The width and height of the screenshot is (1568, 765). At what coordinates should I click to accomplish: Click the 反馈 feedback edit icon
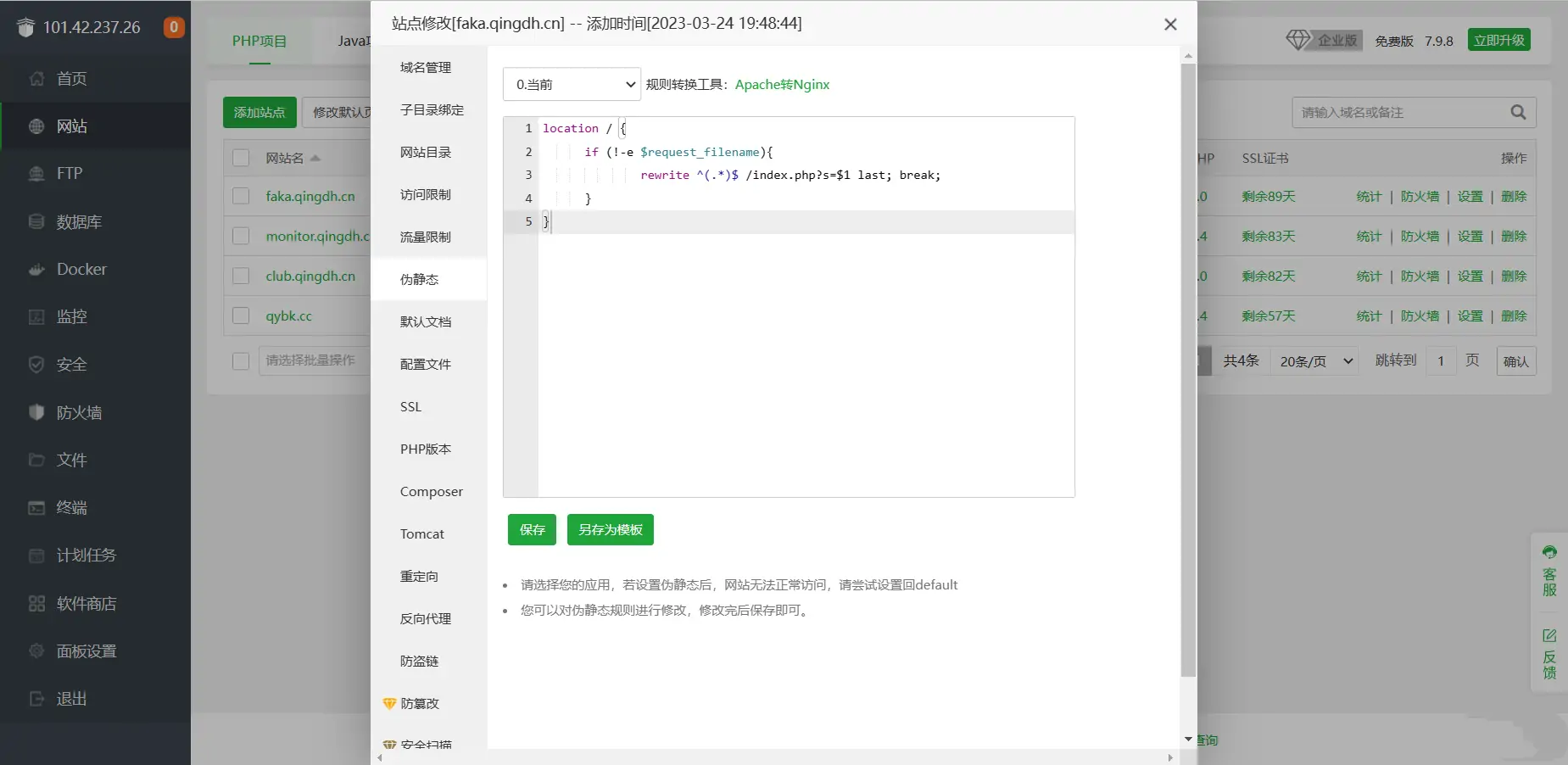pyautogui.click(x=1549, y=635)
